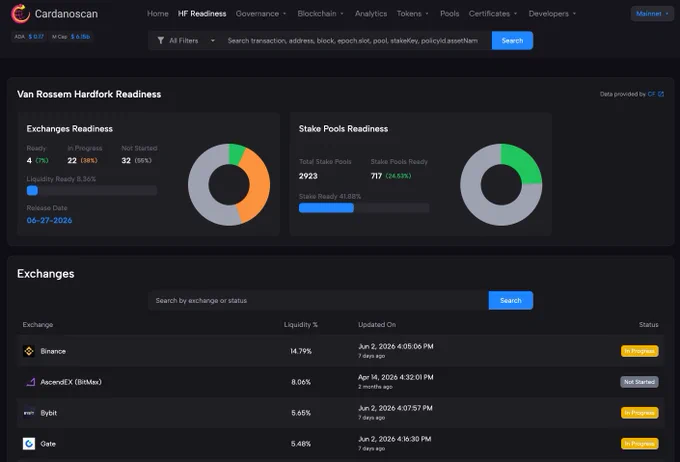Click Binance's In Progress status badge
Screen dimensions: 680x462
639,351
